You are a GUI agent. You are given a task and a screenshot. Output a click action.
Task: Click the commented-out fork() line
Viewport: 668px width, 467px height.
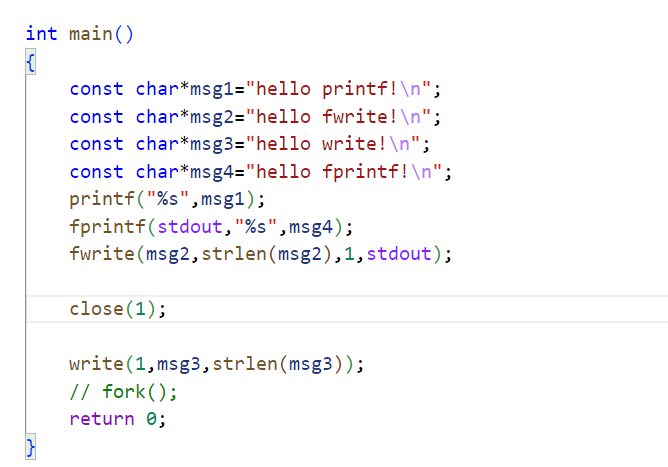click(123, 392)
